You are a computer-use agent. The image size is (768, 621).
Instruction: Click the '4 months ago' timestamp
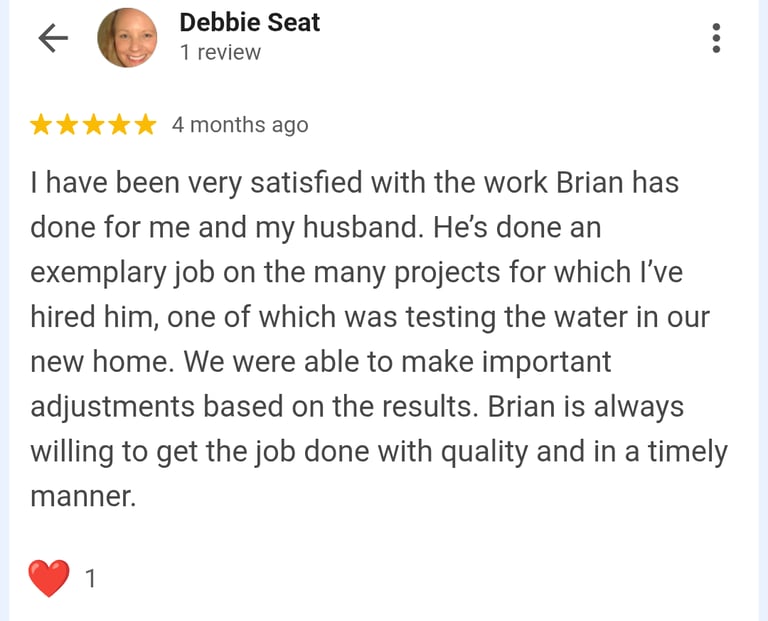pyautogui.click(x=240, y=125)
